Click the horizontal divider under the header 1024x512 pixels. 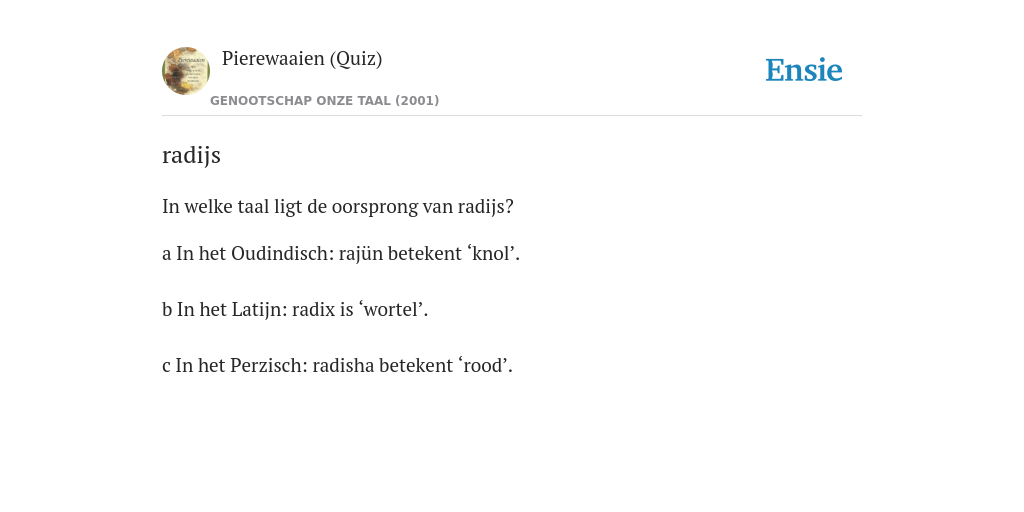(x=512, y=116)
